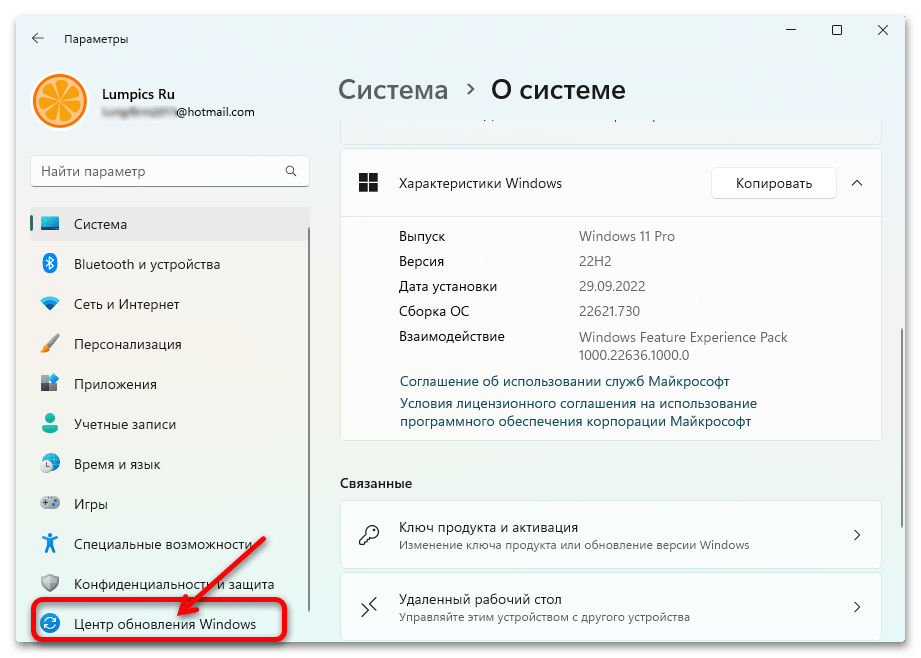Click the orange profile avatar picture
Viewport: 921px width, 658px height.
coord(60,101)
